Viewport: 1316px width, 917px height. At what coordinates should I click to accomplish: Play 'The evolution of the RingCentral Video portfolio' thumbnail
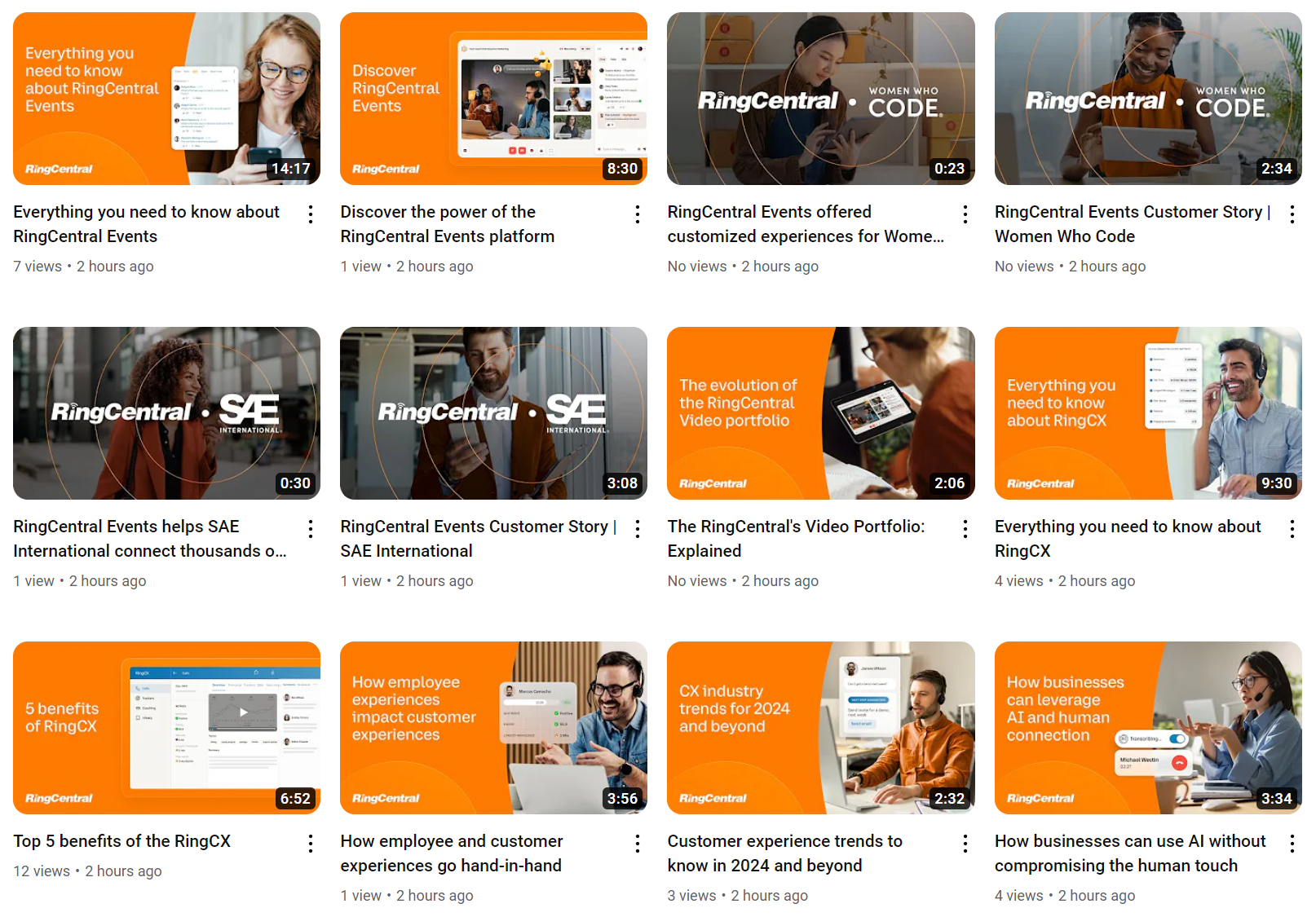pyautogui.click(x=821, y=413)
